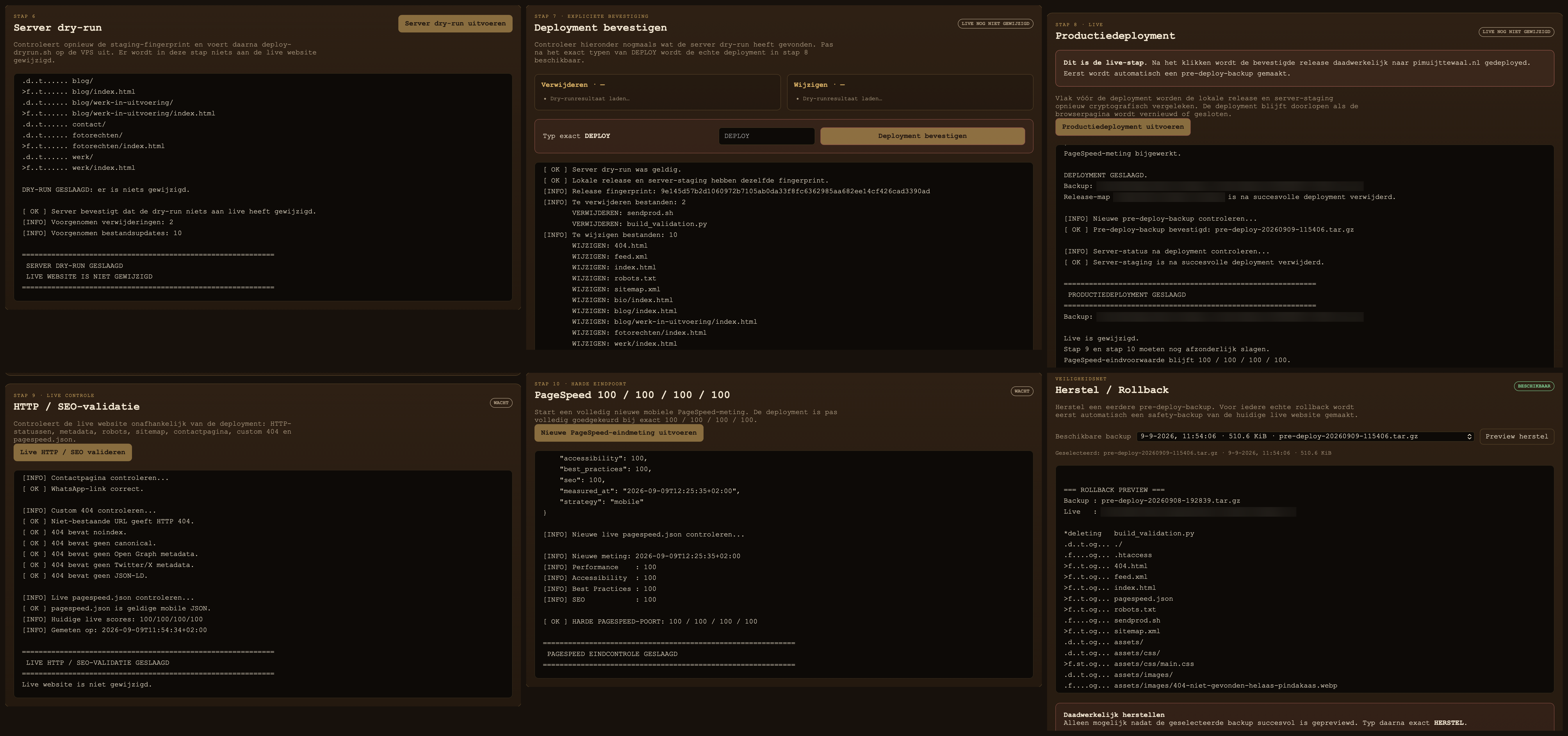The image size is (1568, 736).
Task: Click the 'Release fingerprint' hash line
Action: click(736, 191)
